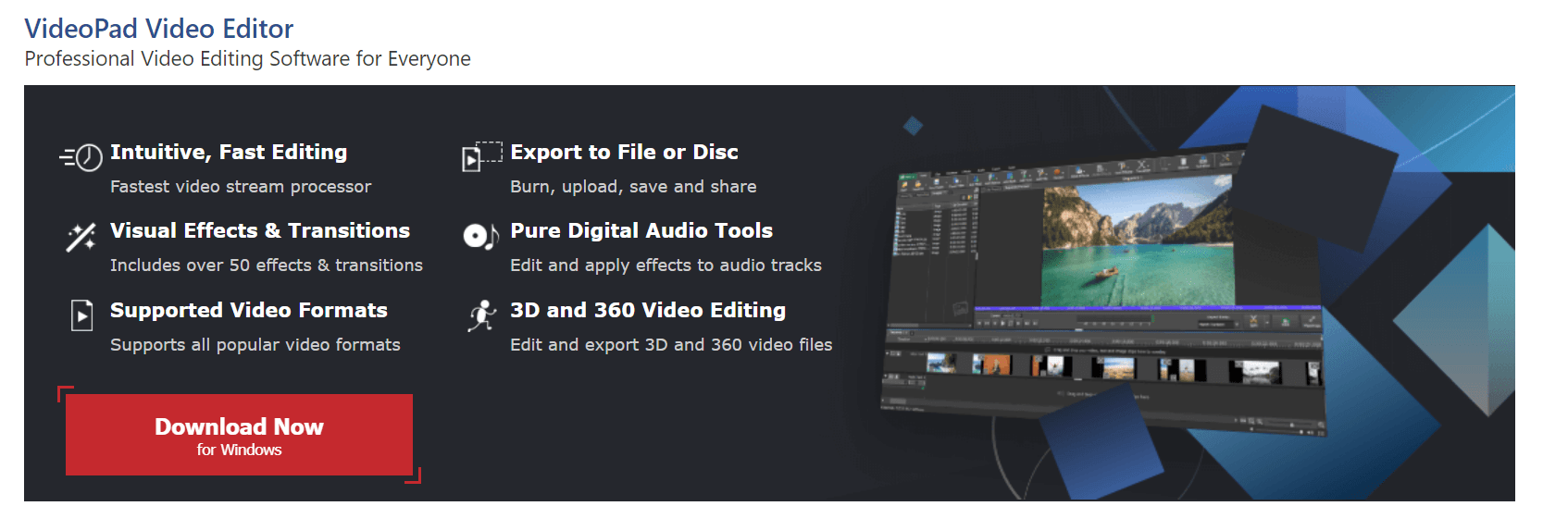The image size is (1568, 506).
Task: Open the VideoPad Video Editor title link
Action: coord(159,29)
